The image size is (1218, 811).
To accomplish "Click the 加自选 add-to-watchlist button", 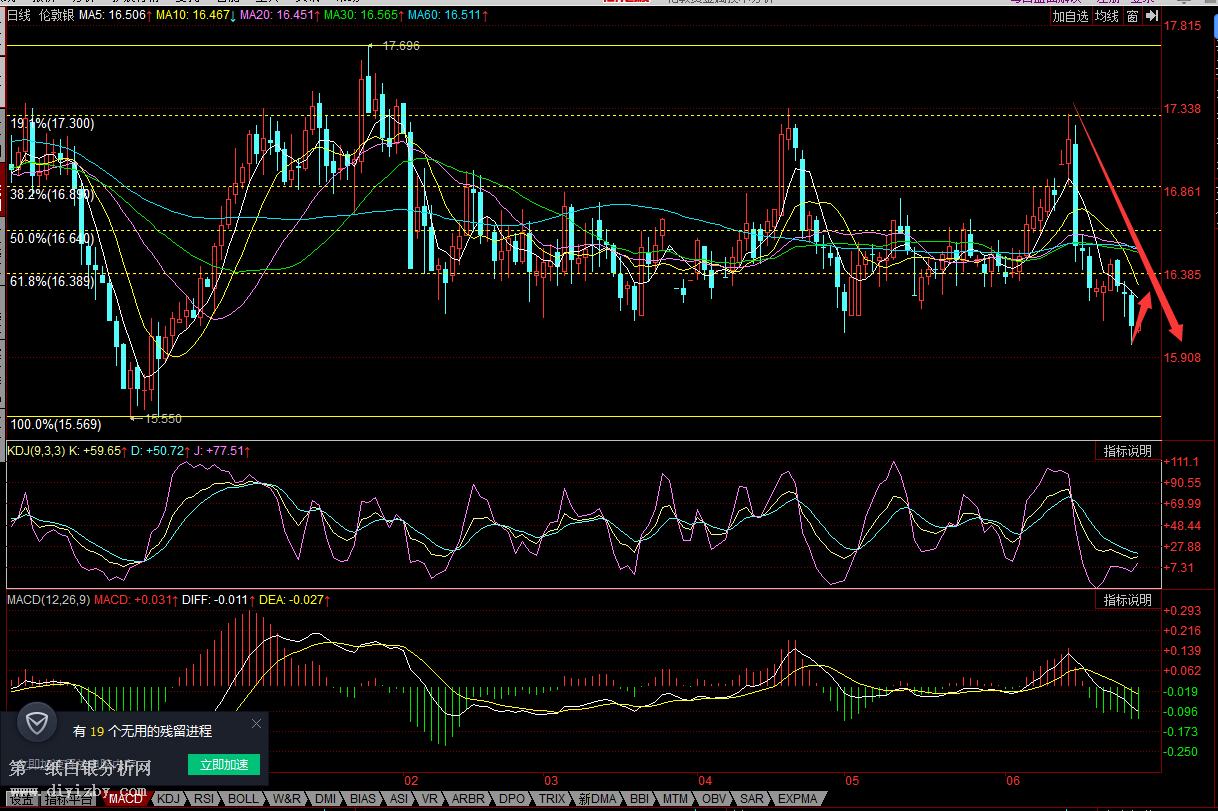I will click(x=1070, y=16).
